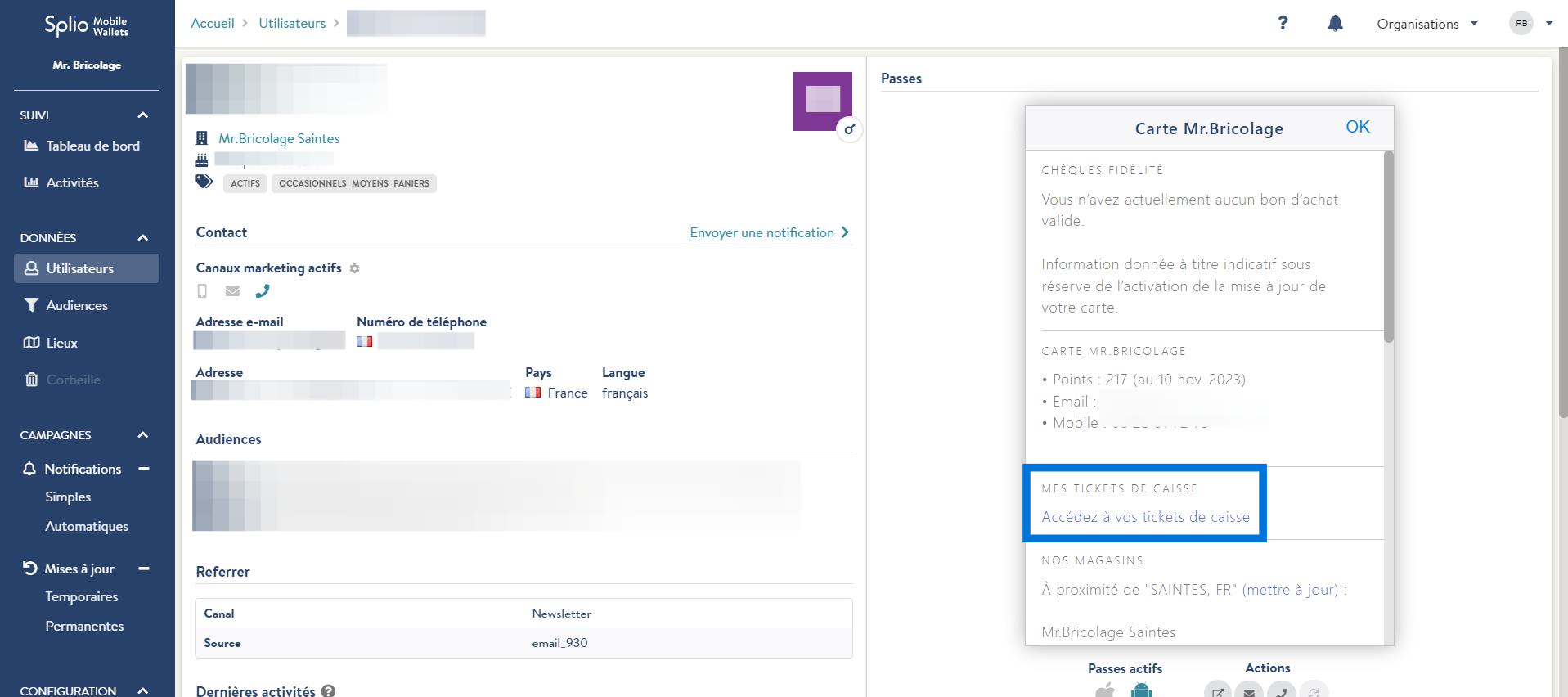Go to Accueil breadcrumb
The image size is (1568, 697).
tap(213, 23)
